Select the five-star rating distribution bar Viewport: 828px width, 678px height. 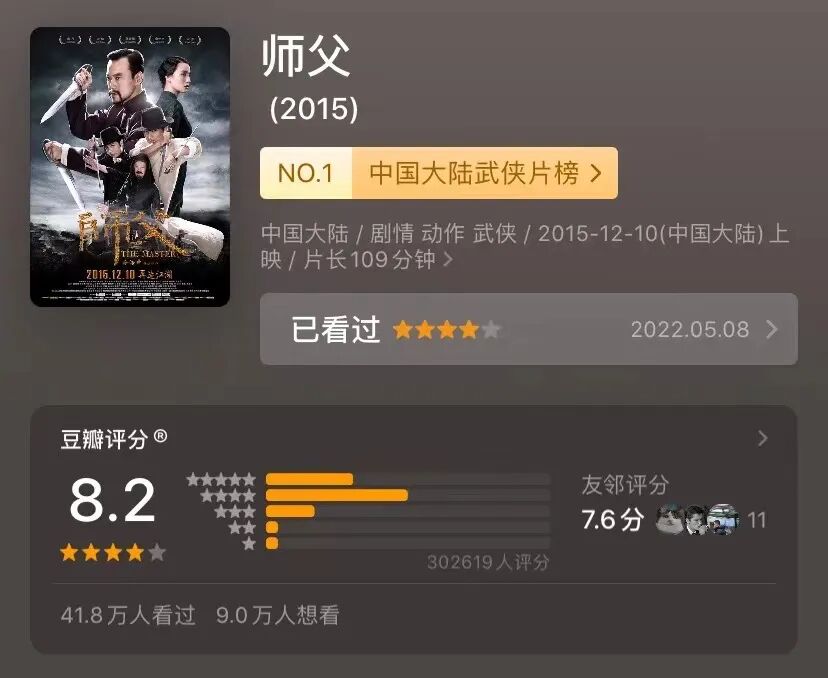coord(408,479)
